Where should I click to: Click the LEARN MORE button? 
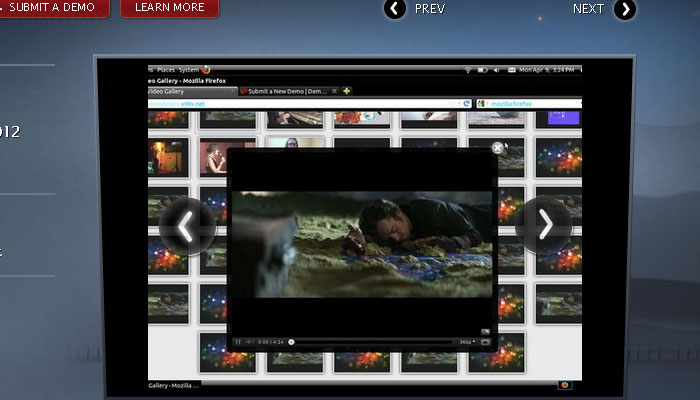170,8
